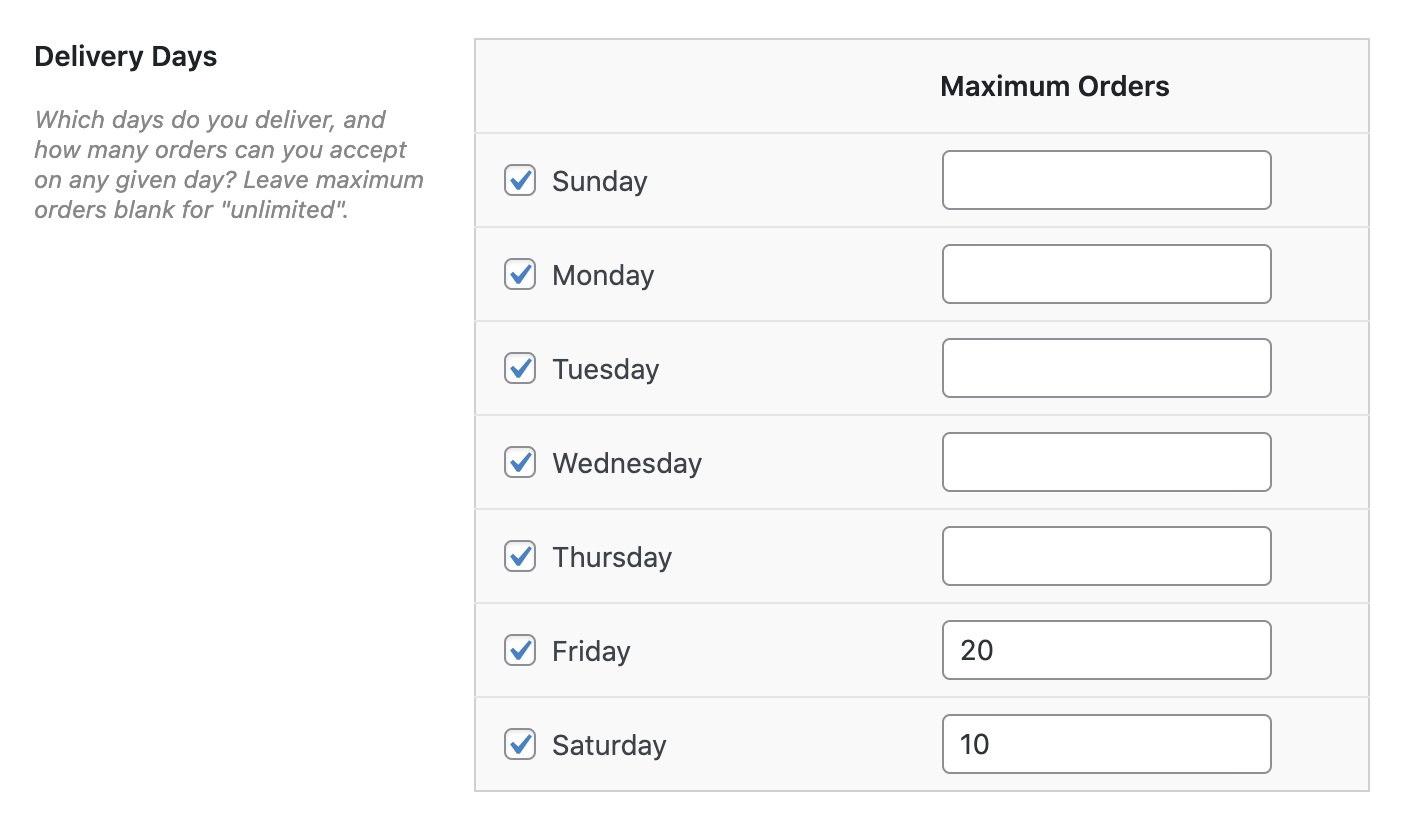Image resolution: width=1410 pixels, height=834 pixels.
Task: Click into Wednesday's maximum orders field
Action: 1106,462
